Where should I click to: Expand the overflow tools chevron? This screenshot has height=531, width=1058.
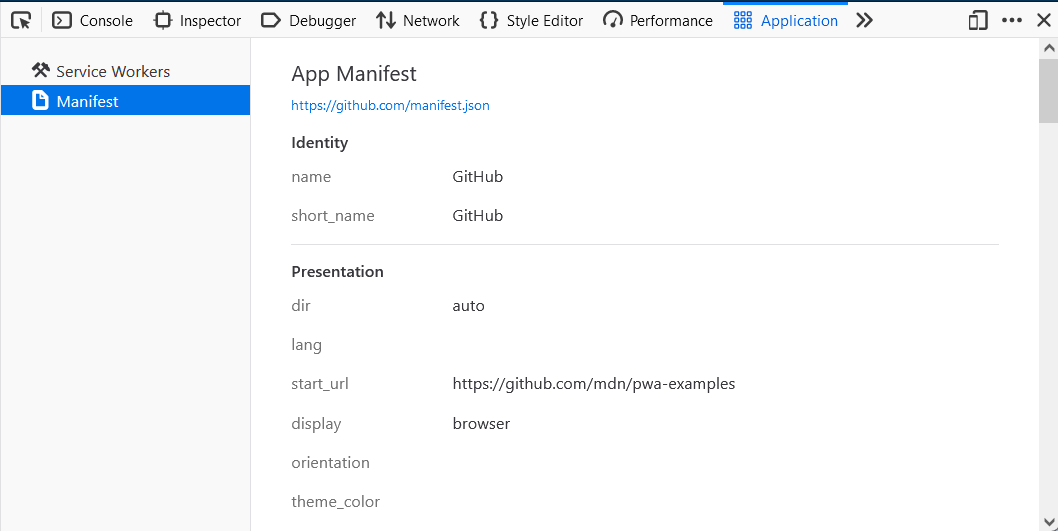pyautogui.click(x=865, y=20)
